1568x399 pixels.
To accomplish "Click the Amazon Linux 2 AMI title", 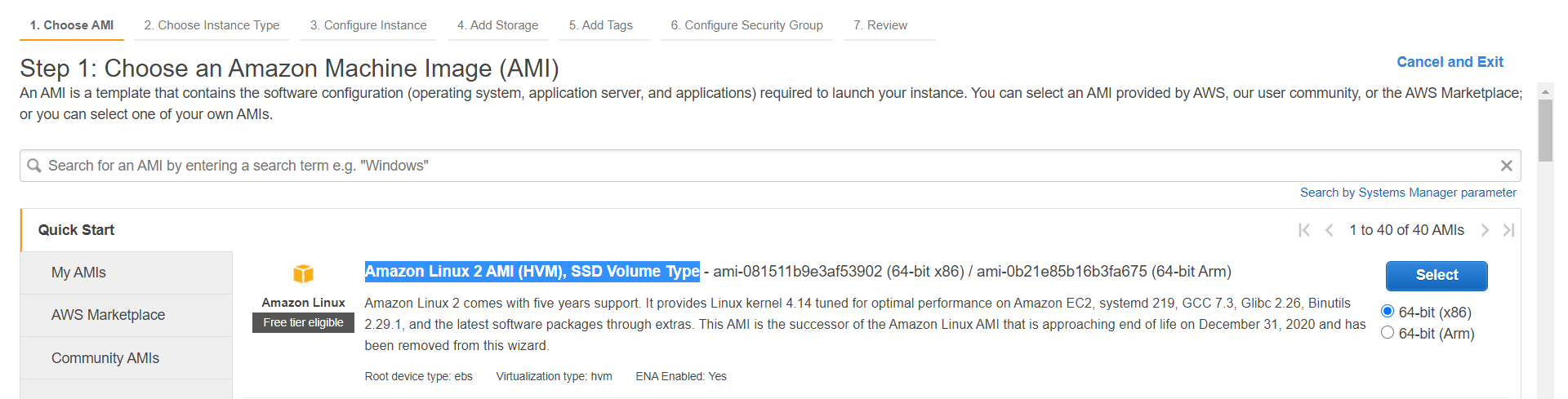I will (532, 272).
